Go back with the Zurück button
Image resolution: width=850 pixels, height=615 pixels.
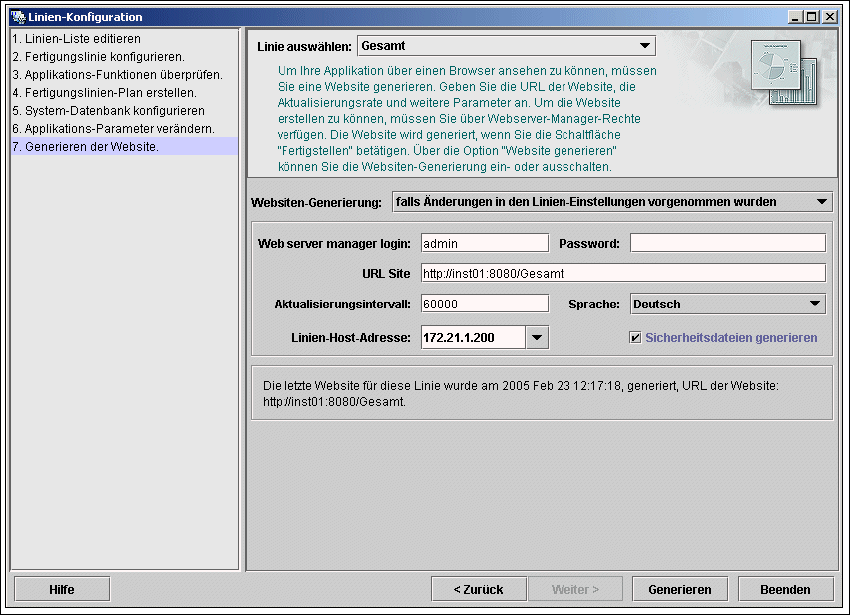(479, 590)
